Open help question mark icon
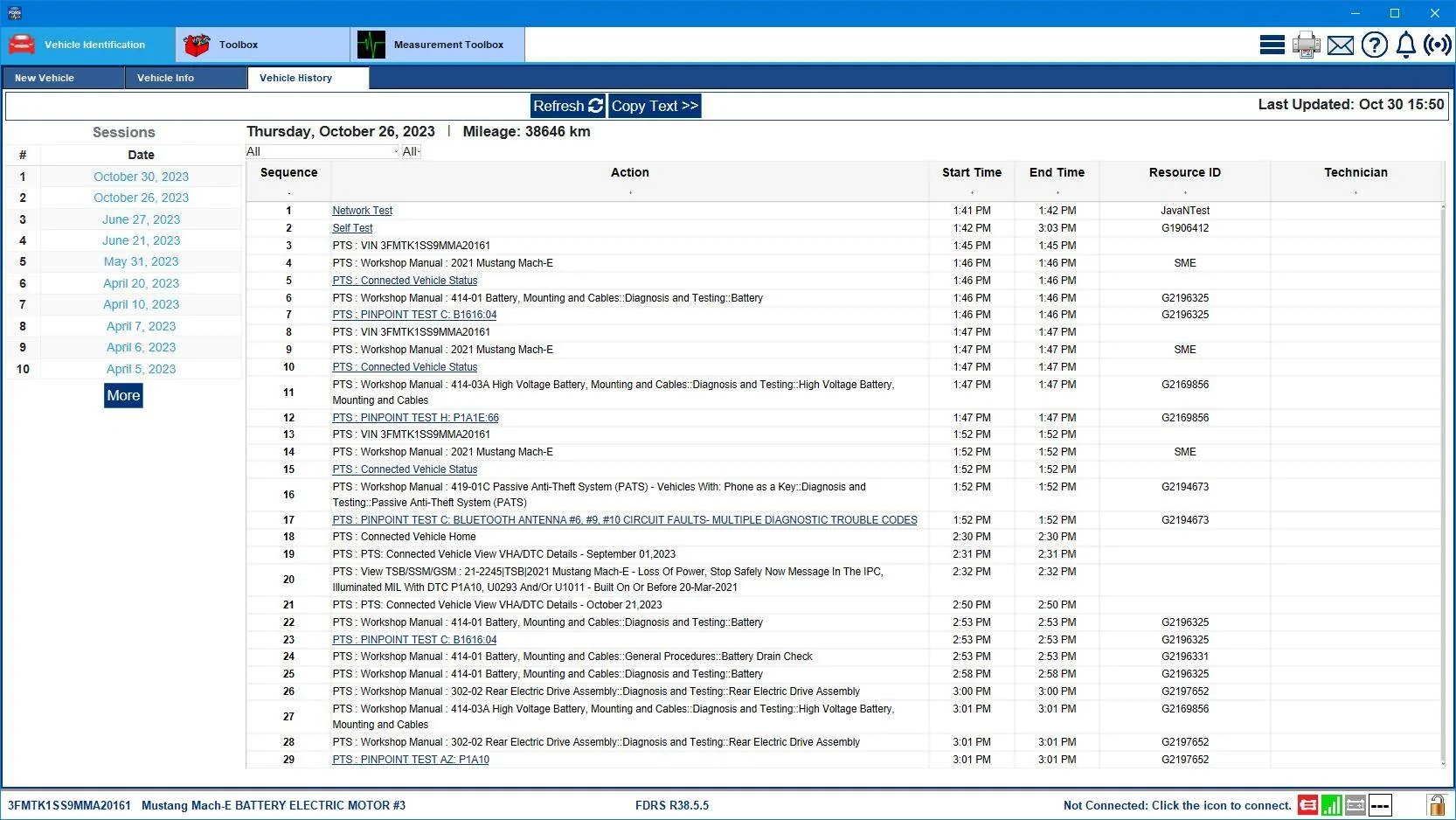 [x=1374, y=45]
